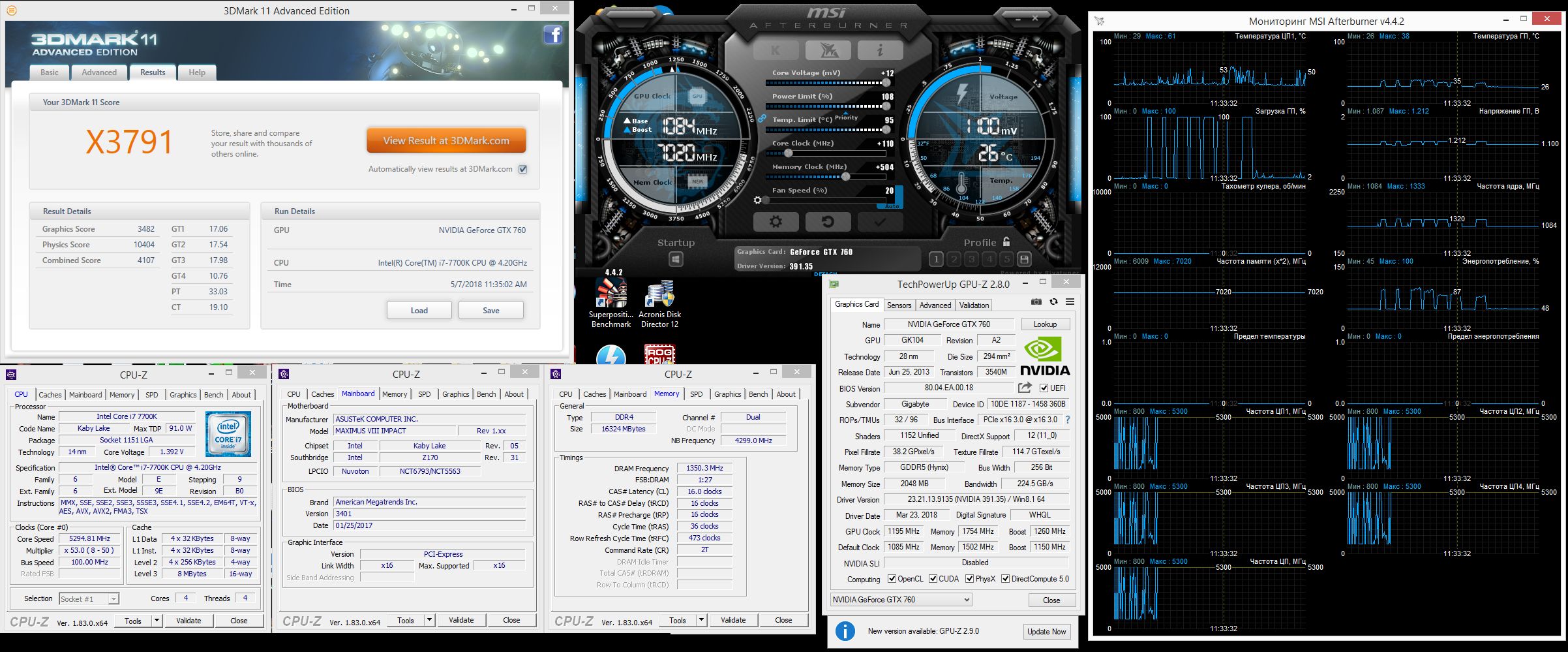1568x652 pixels.
Task: Toggle DirectCompute 5.0 checkbox
Action: [x=1006, y=579]
